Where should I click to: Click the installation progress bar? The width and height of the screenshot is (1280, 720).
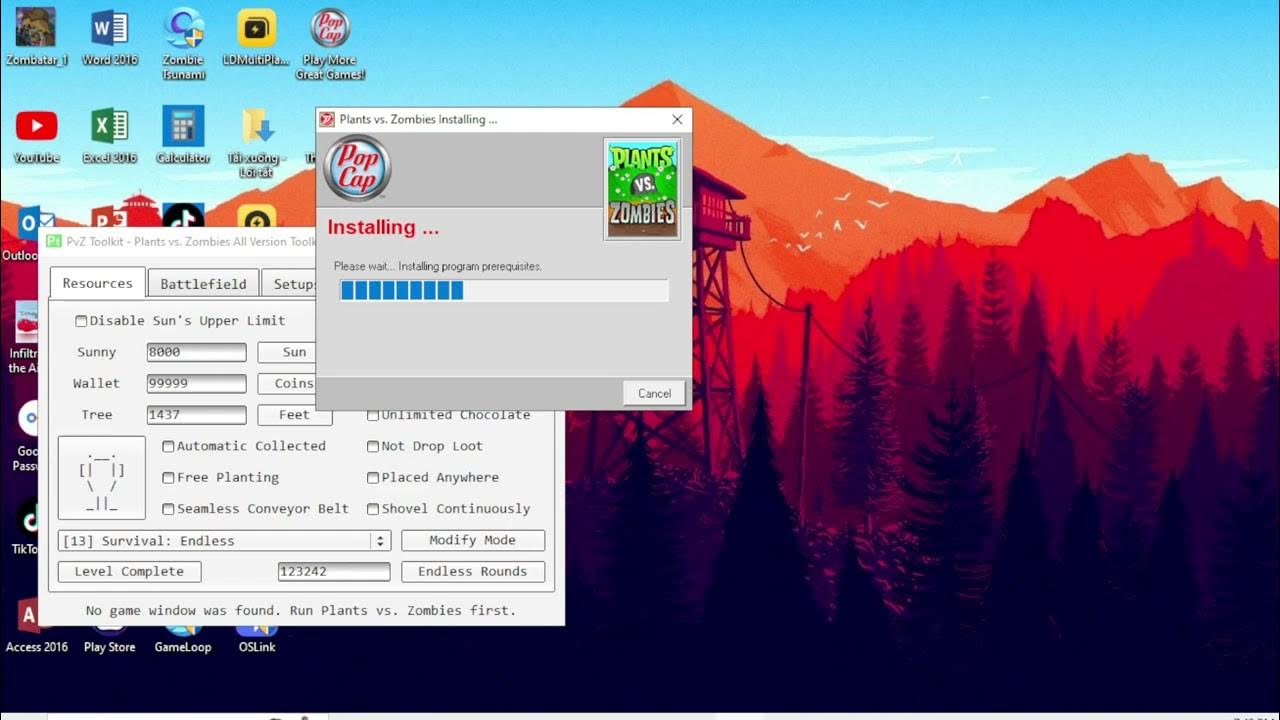[504, 291]
